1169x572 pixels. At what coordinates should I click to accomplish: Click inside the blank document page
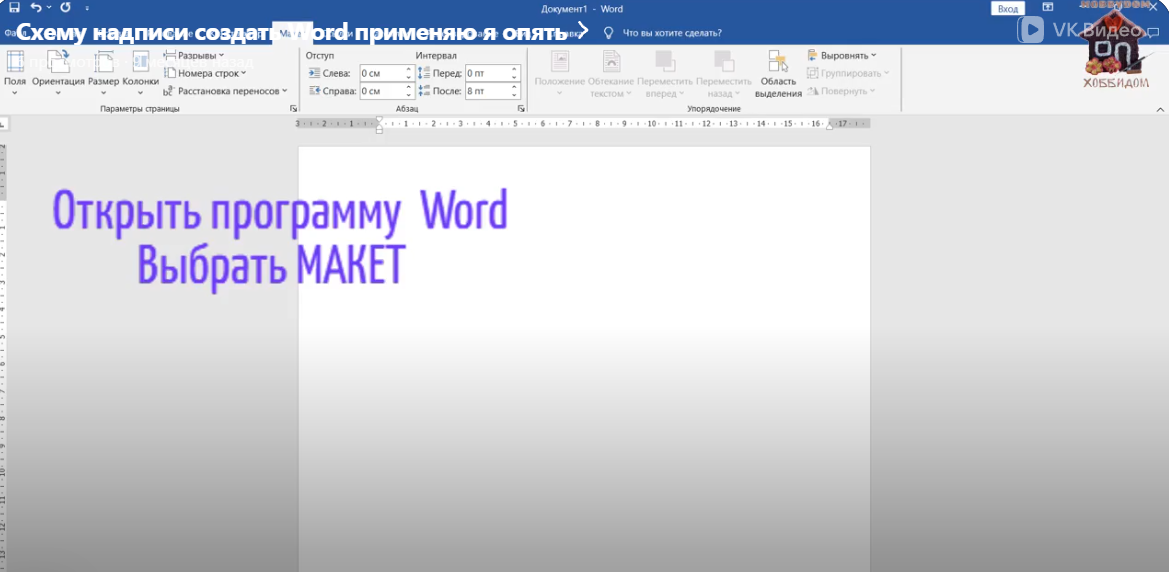584,359
